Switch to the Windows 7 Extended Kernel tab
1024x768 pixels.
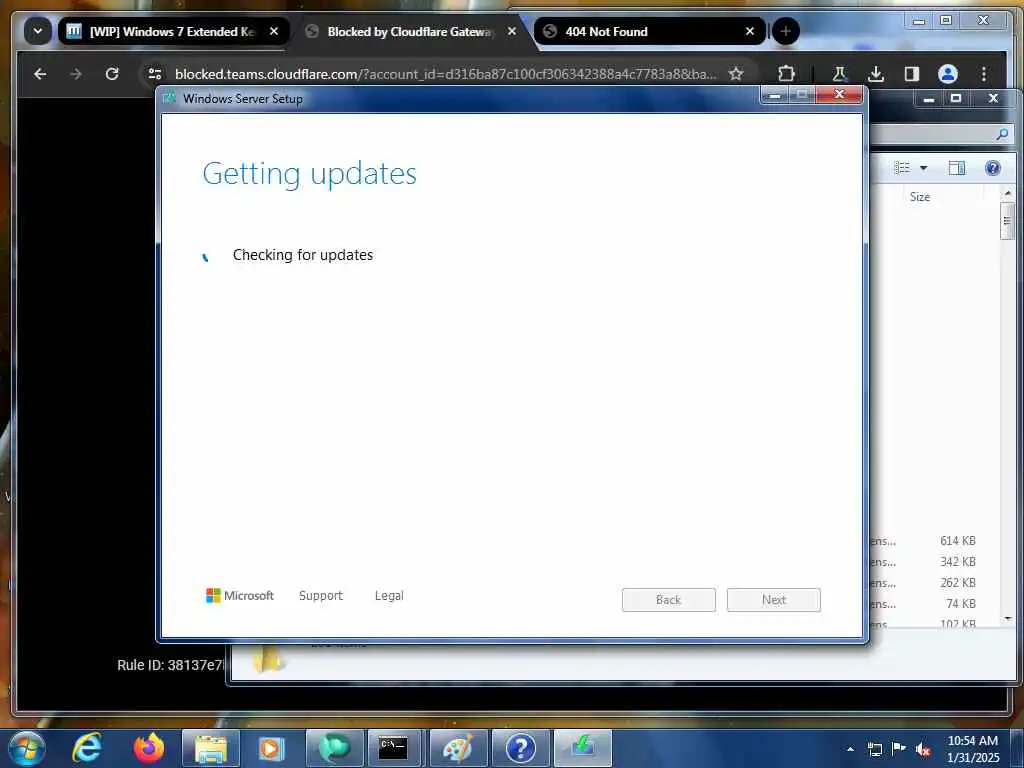174,31
